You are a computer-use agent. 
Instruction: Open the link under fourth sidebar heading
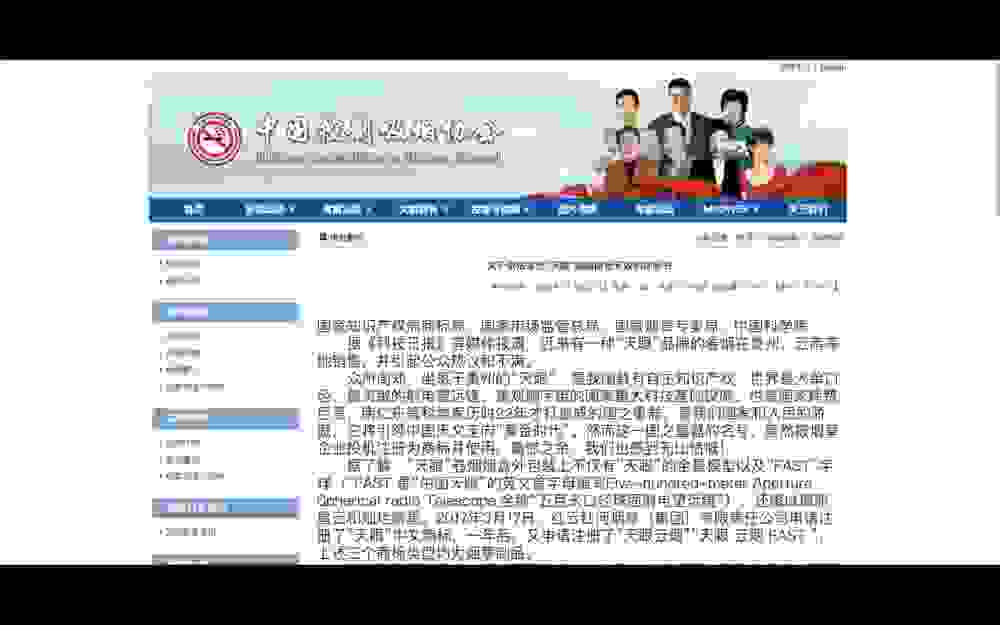click(191, 532)
